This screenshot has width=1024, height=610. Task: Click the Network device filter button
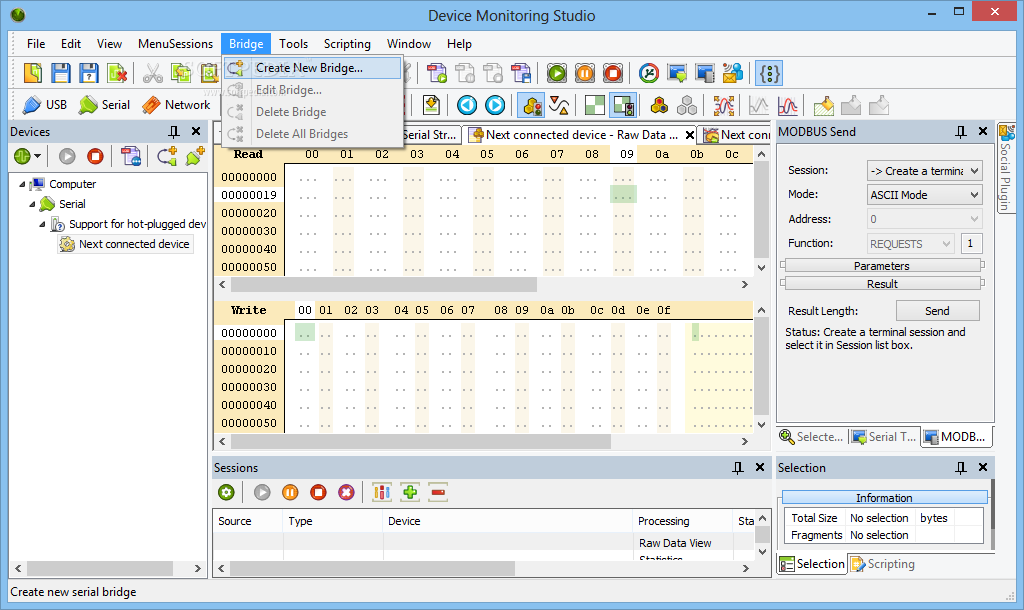click(x=176, y=105)
